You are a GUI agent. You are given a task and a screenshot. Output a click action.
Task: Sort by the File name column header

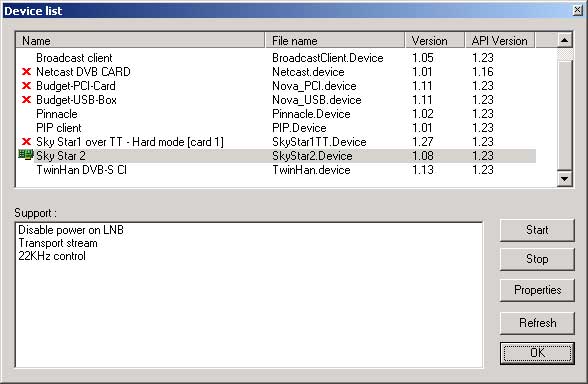(335, 40)
